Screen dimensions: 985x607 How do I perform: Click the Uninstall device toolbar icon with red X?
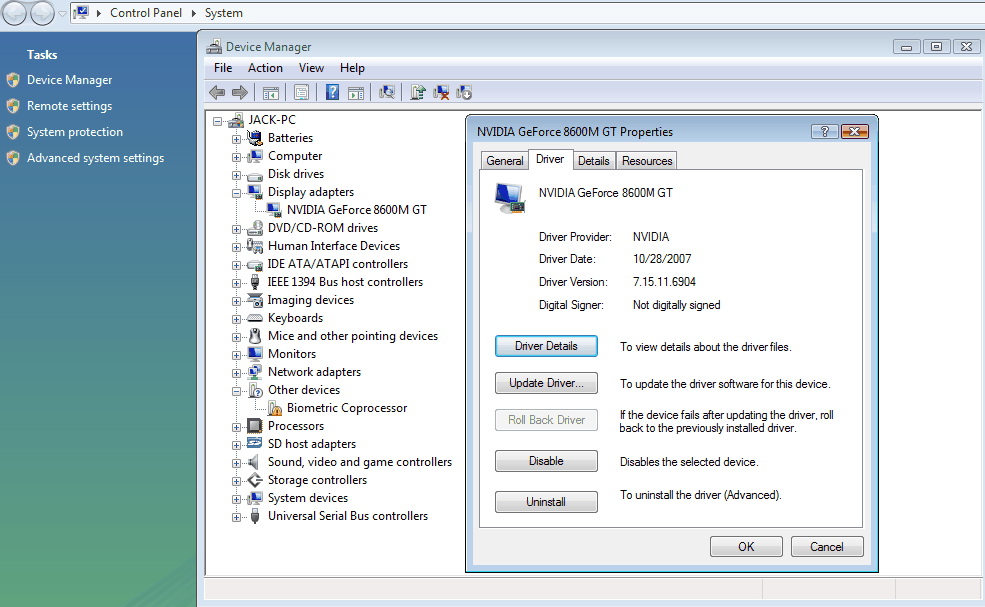pos(441,93)
